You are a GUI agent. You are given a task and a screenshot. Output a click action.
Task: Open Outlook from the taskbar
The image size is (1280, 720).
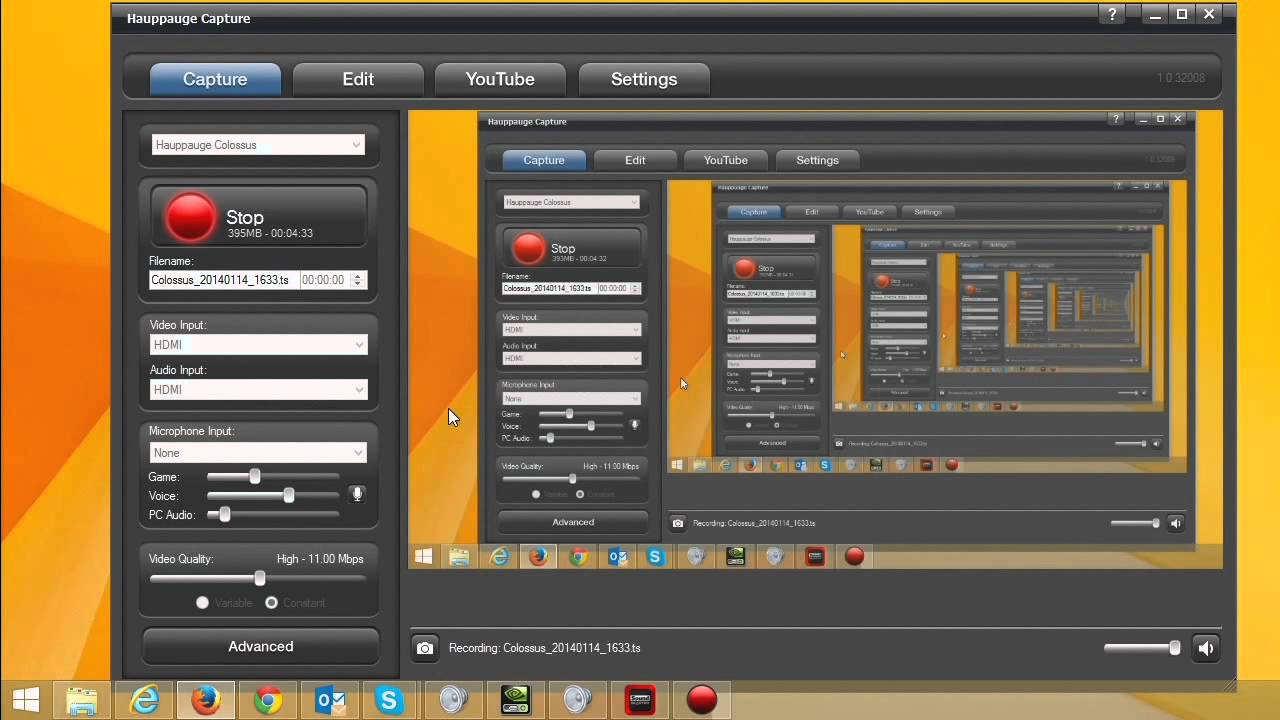329,701
